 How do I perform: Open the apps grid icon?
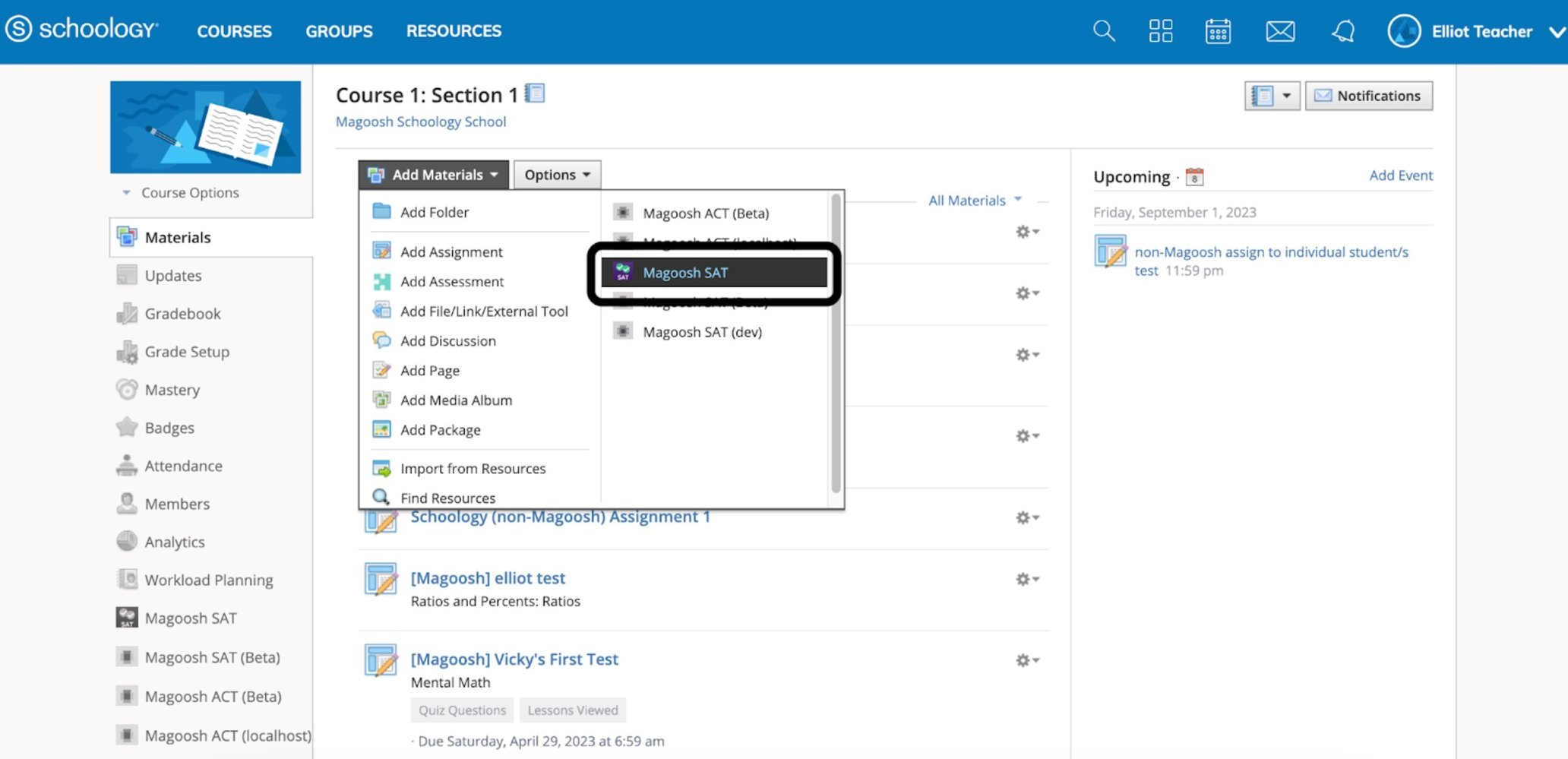(1160, 31)
